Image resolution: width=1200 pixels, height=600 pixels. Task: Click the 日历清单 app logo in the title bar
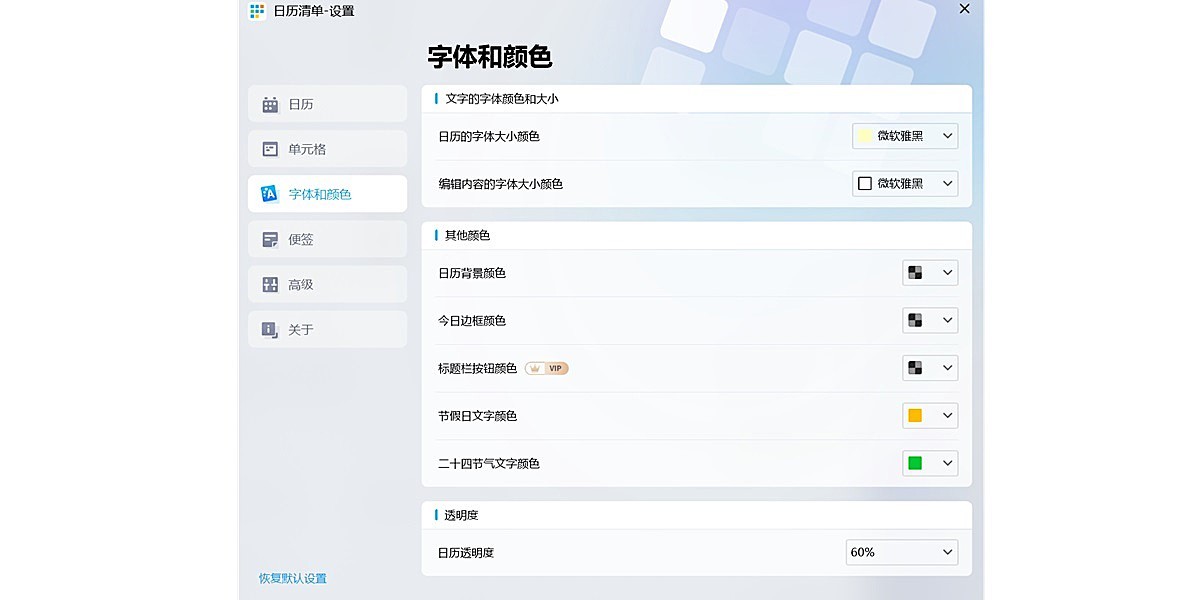255,11
